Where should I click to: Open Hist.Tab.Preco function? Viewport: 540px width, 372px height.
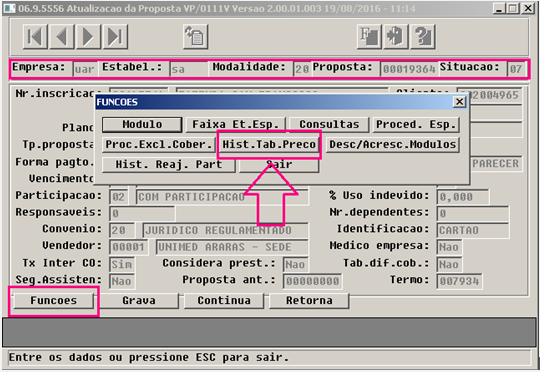(x=269, y=144)
